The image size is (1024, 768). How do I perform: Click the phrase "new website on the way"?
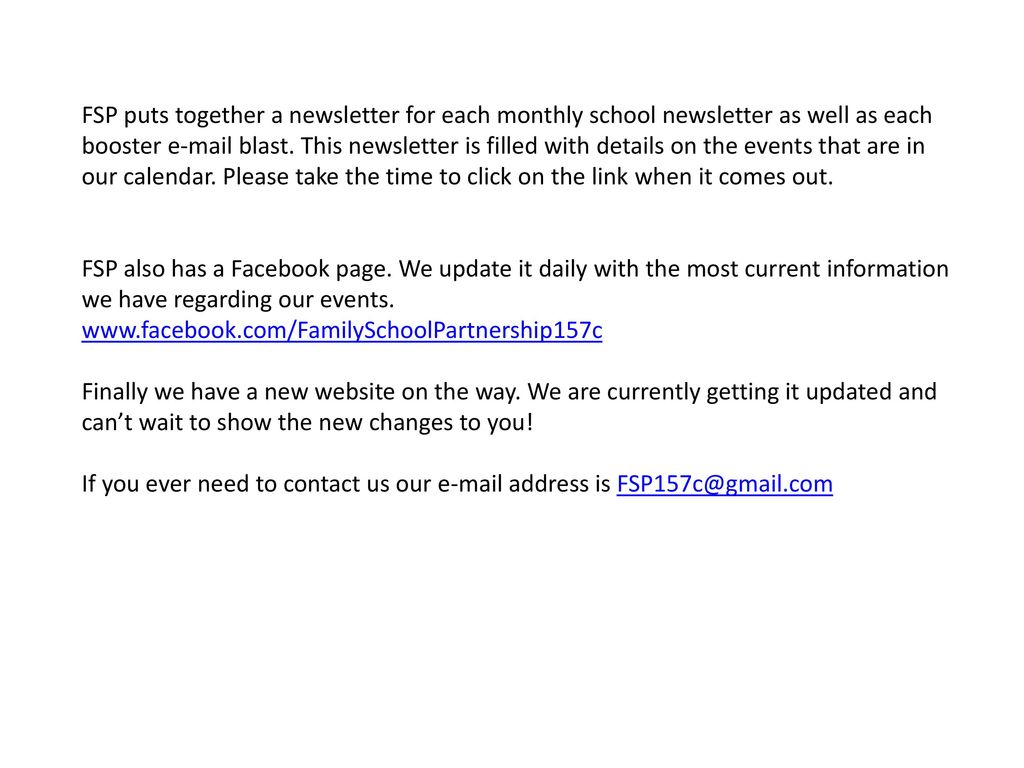pyautogui.click(x=392, y=392)
